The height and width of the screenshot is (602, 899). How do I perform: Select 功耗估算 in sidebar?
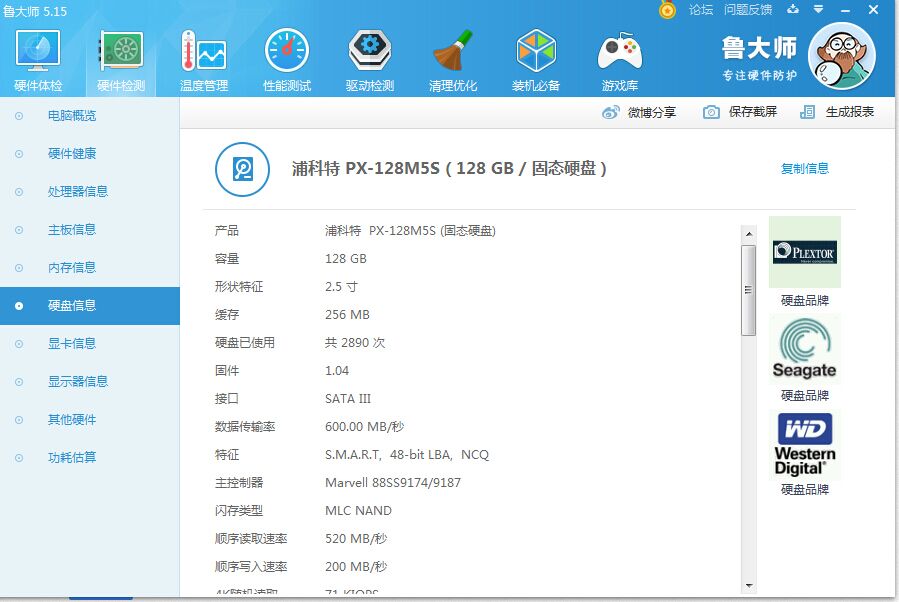89,458
